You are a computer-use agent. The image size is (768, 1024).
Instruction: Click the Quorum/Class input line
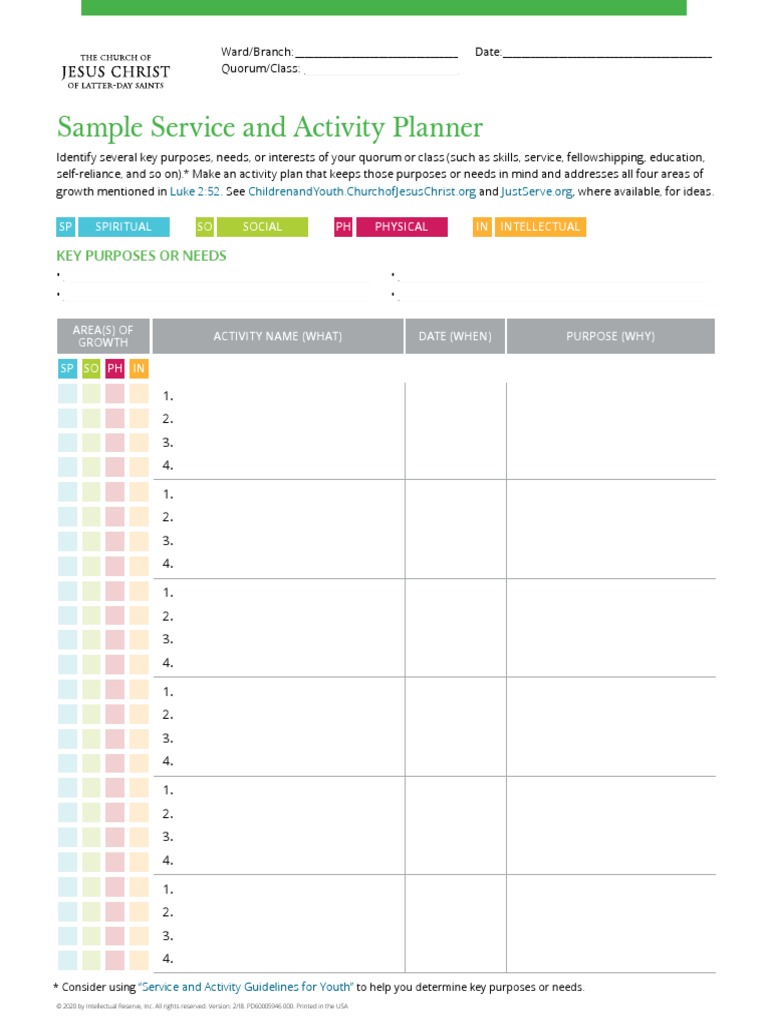tap(380, 70)
